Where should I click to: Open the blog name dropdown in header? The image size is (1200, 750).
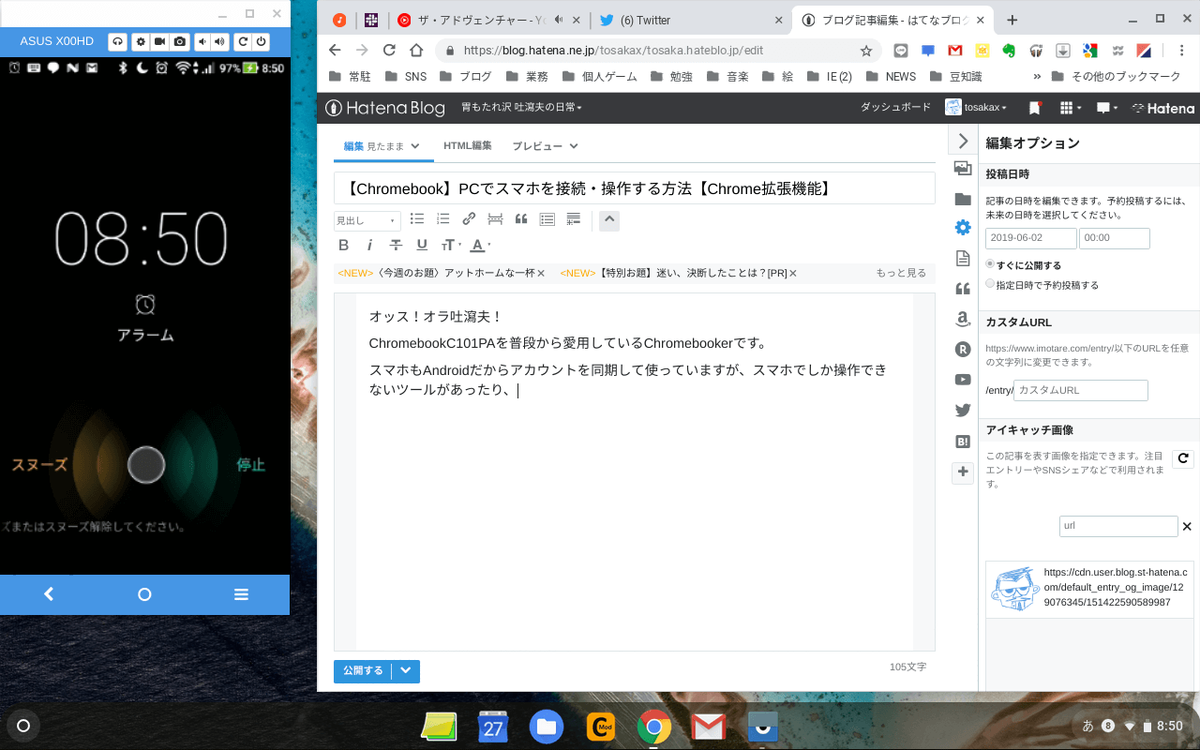coord(520,108)
